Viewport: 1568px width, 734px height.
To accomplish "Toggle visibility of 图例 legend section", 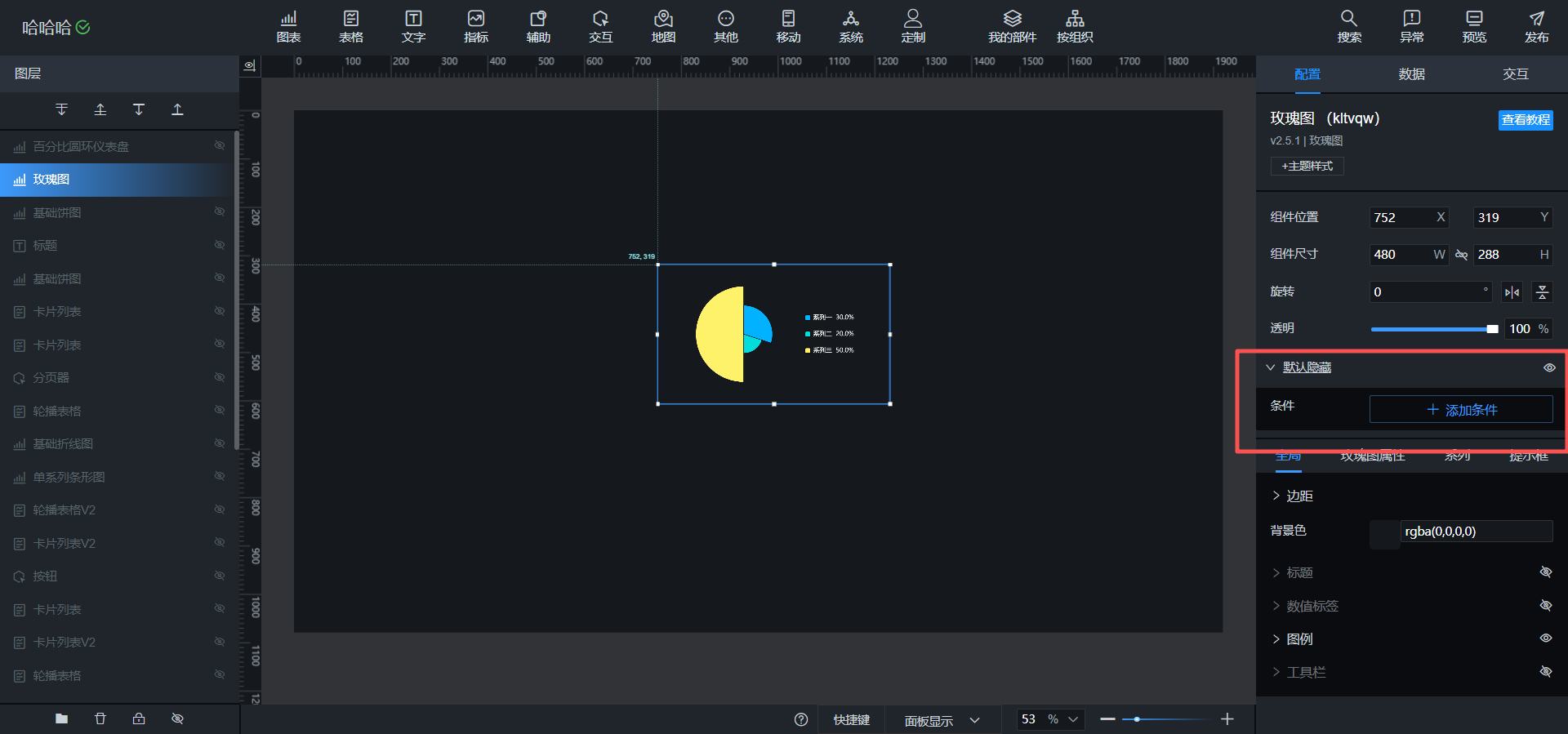I will [1546, 638].
